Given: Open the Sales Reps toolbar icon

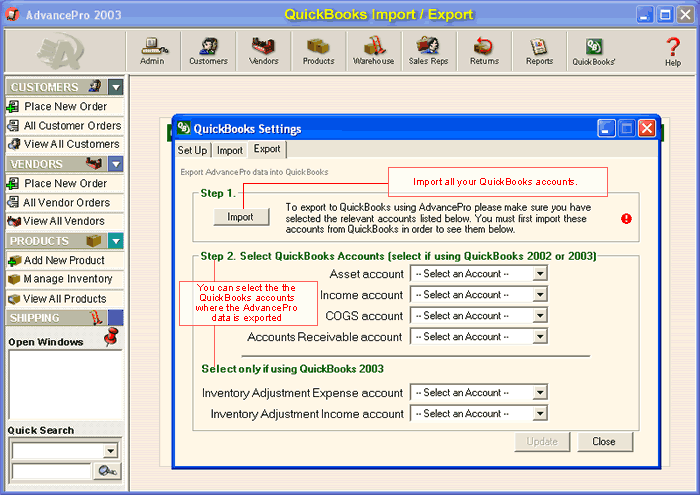Looking at the screenshot, I should click(429, 51).
